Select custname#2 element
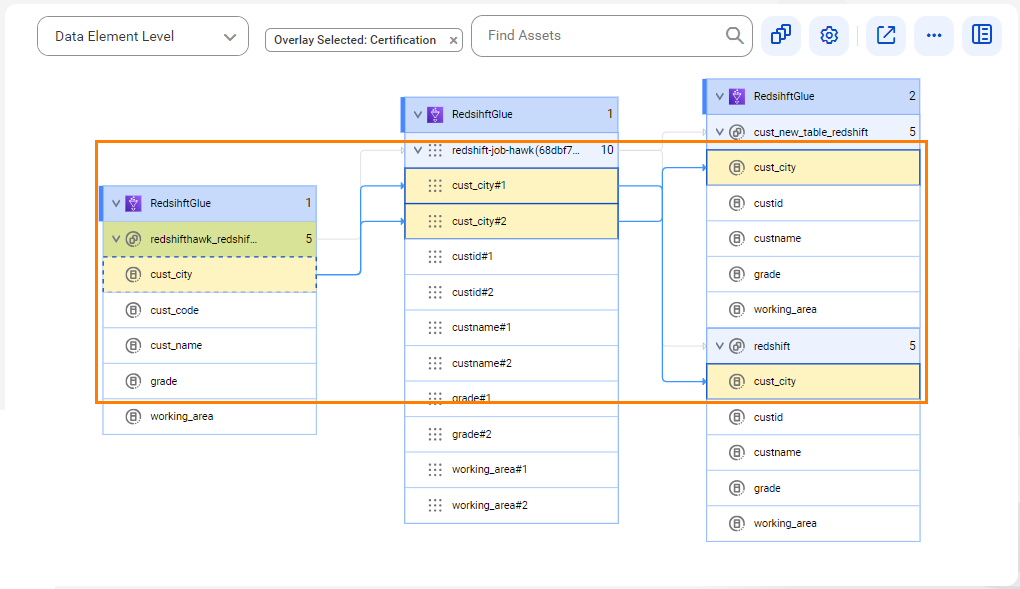This screenshot has width=1020, height=589. click(511, 363)
